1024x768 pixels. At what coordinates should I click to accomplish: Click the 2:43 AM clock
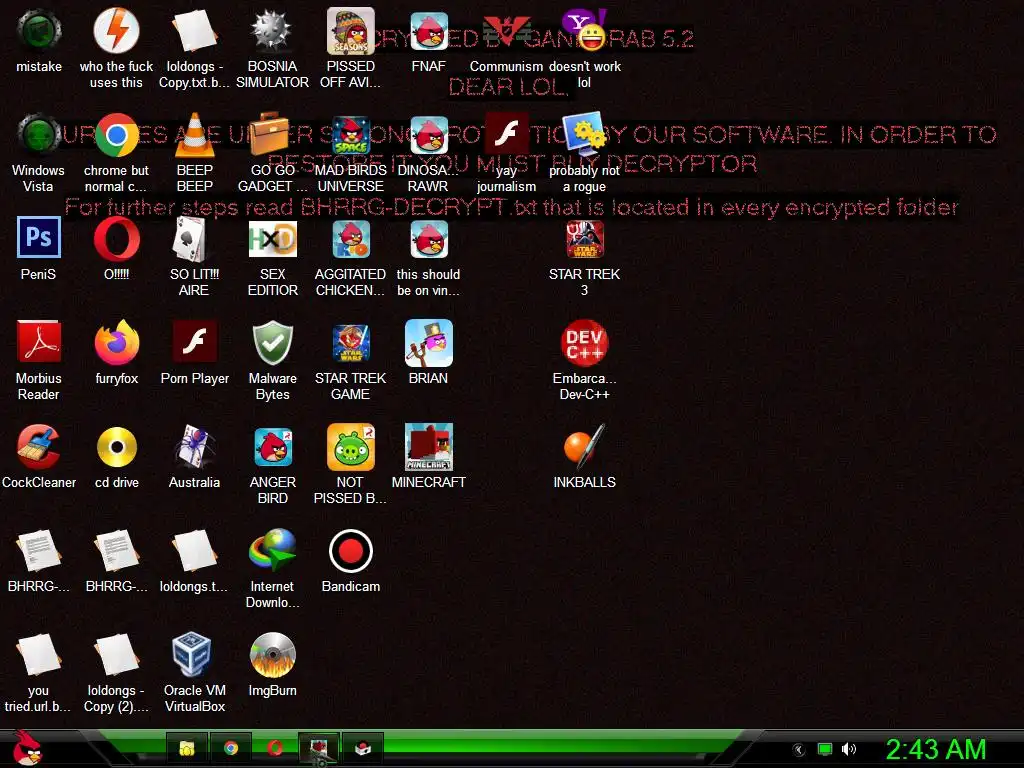click(935, 749)
